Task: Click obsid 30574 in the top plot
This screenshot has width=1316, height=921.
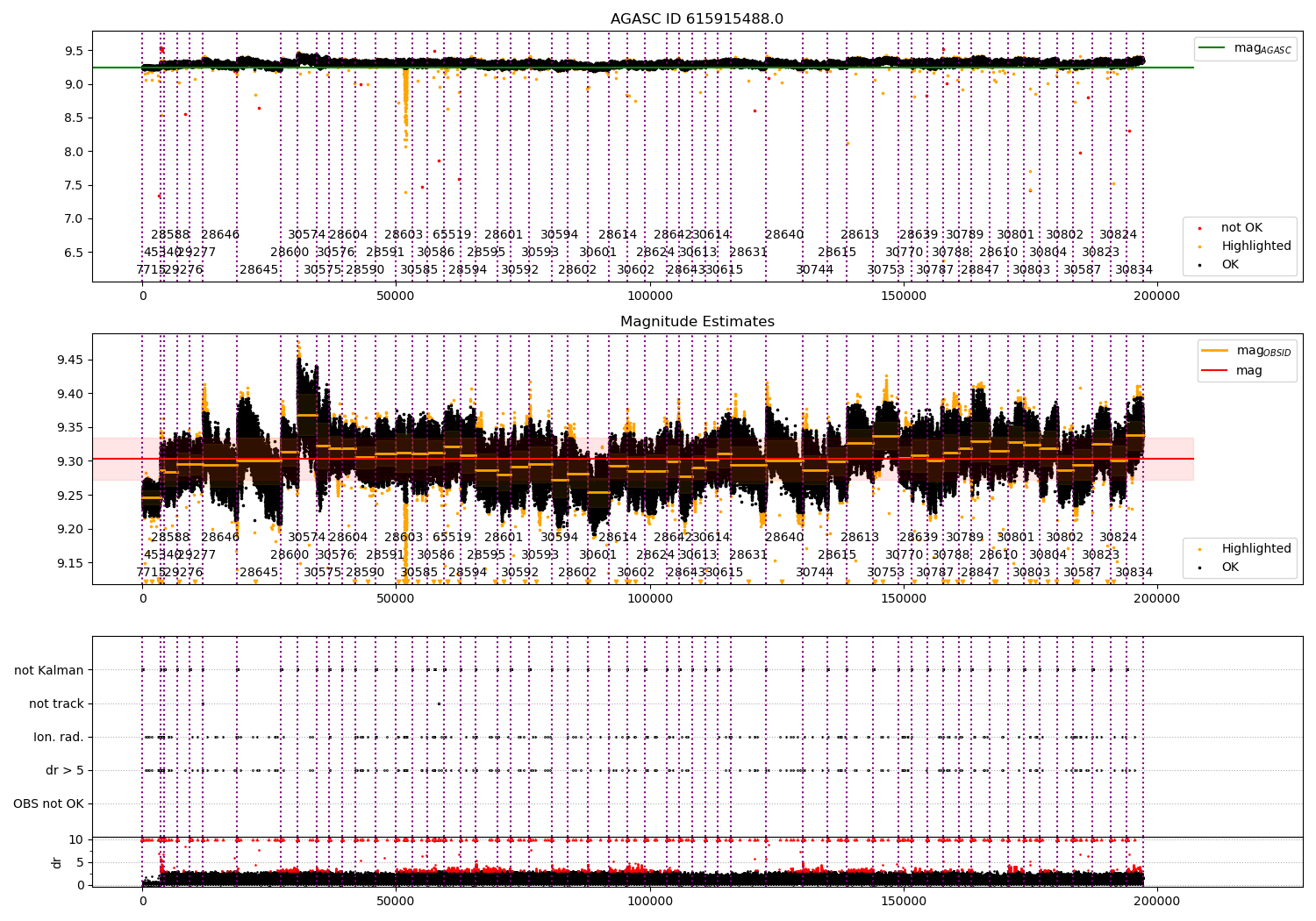Action: coord(307,234)
